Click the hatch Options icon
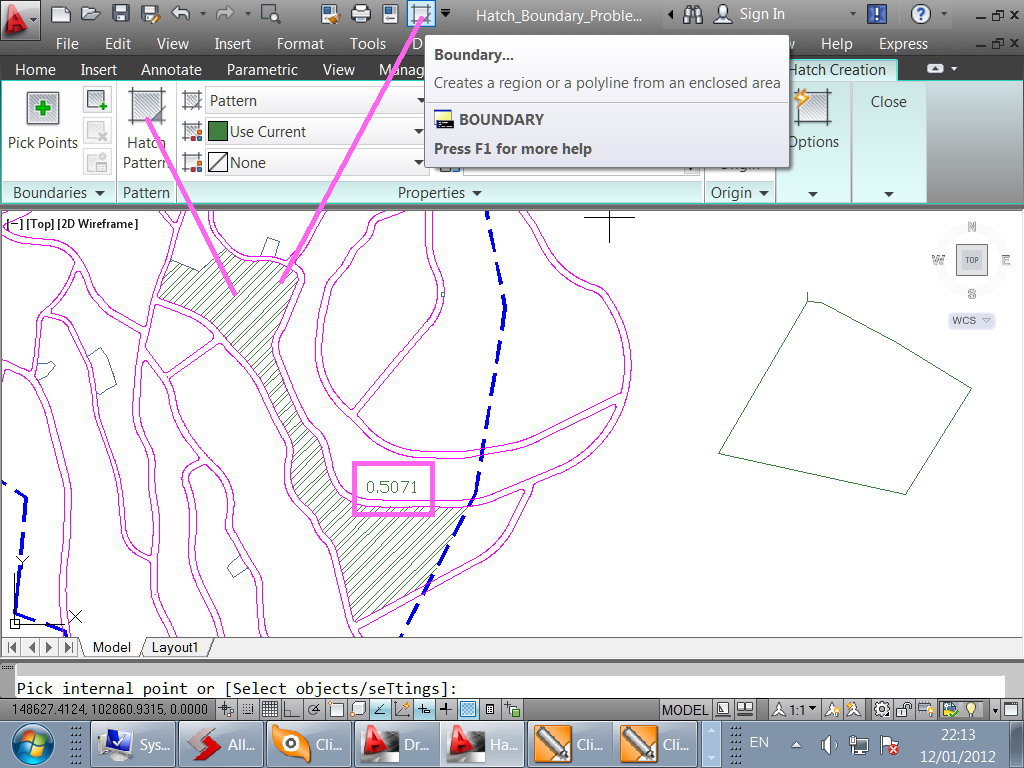1024x768 pixels. pyautogui.click(x=812, y=108)
